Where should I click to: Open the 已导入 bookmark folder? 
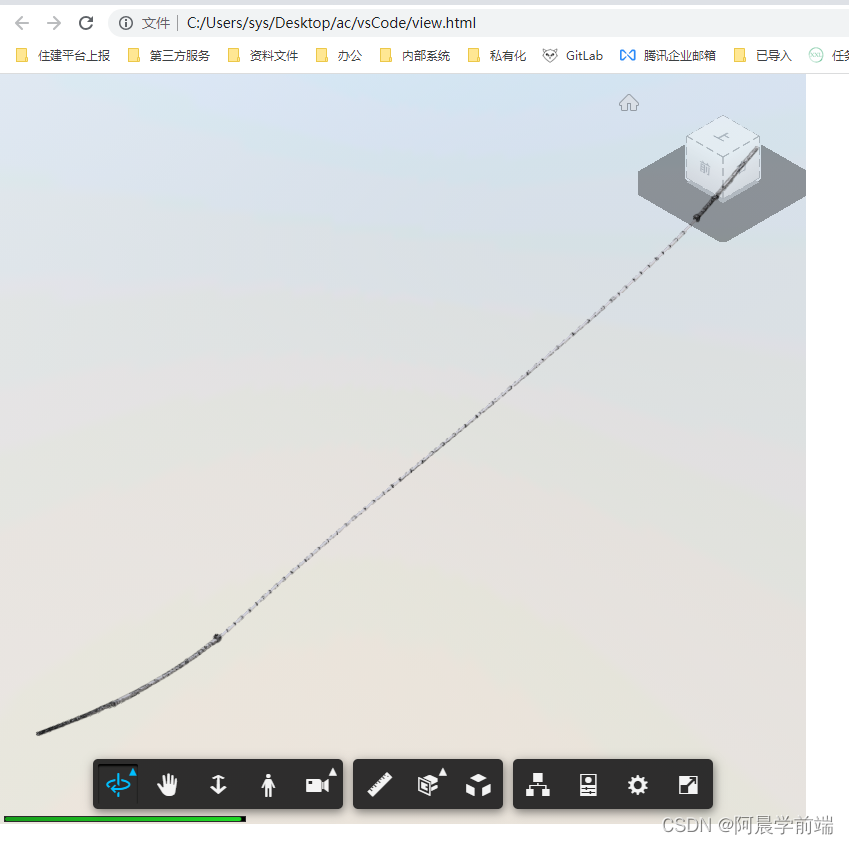click(762, 55)
